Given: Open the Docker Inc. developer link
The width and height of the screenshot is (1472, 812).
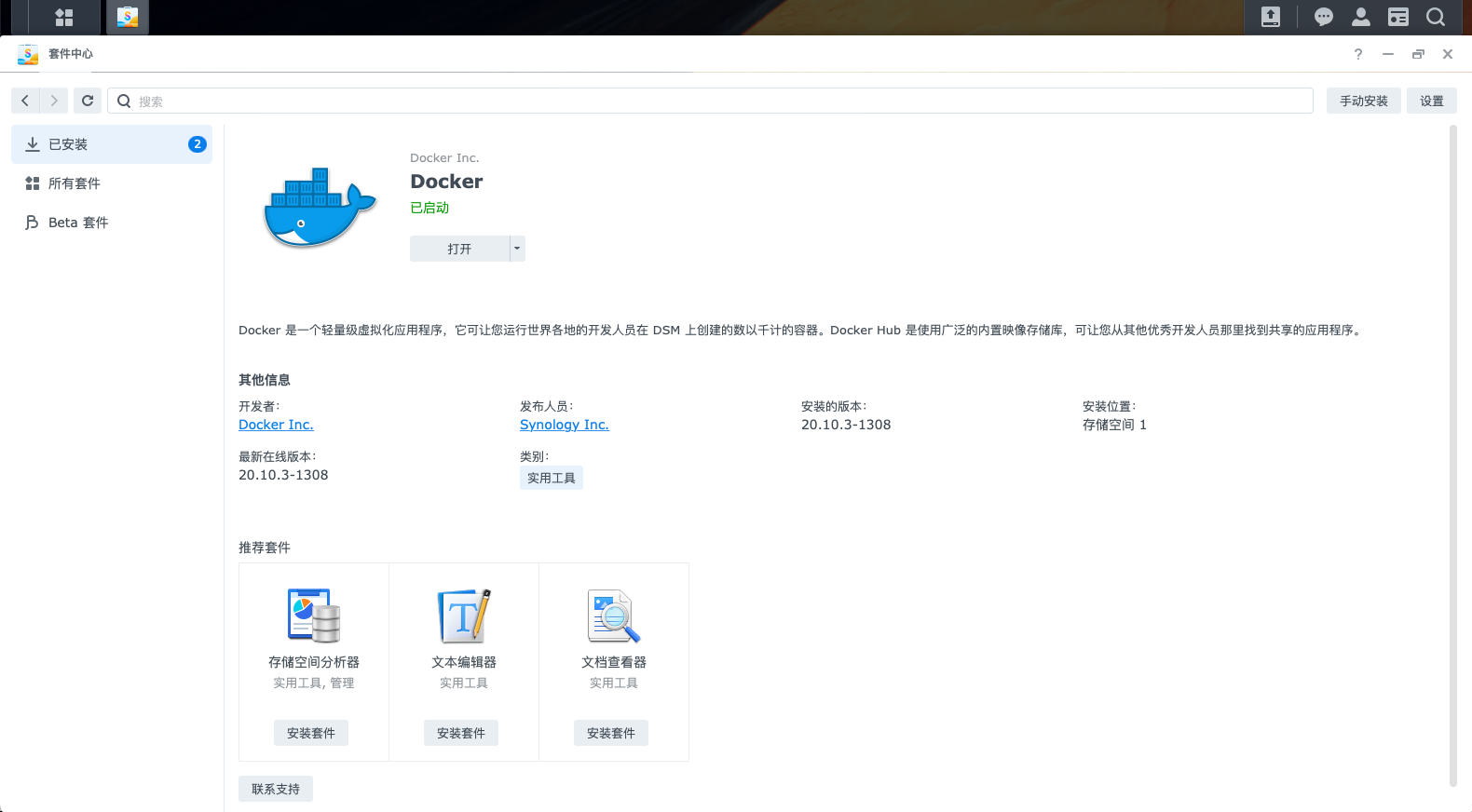Looking at the screenshot, I should pyautogui.click(x=276, y=425).
